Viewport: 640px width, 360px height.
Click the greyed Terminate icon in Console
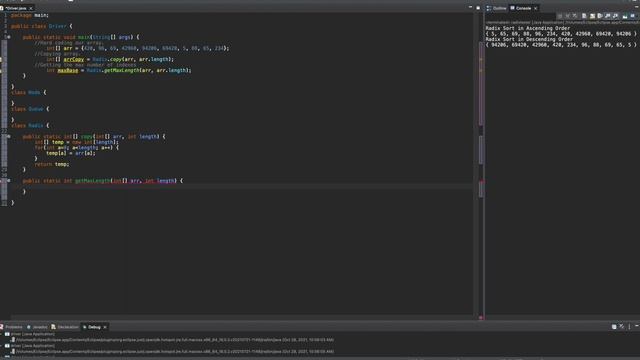pos(560,16)
